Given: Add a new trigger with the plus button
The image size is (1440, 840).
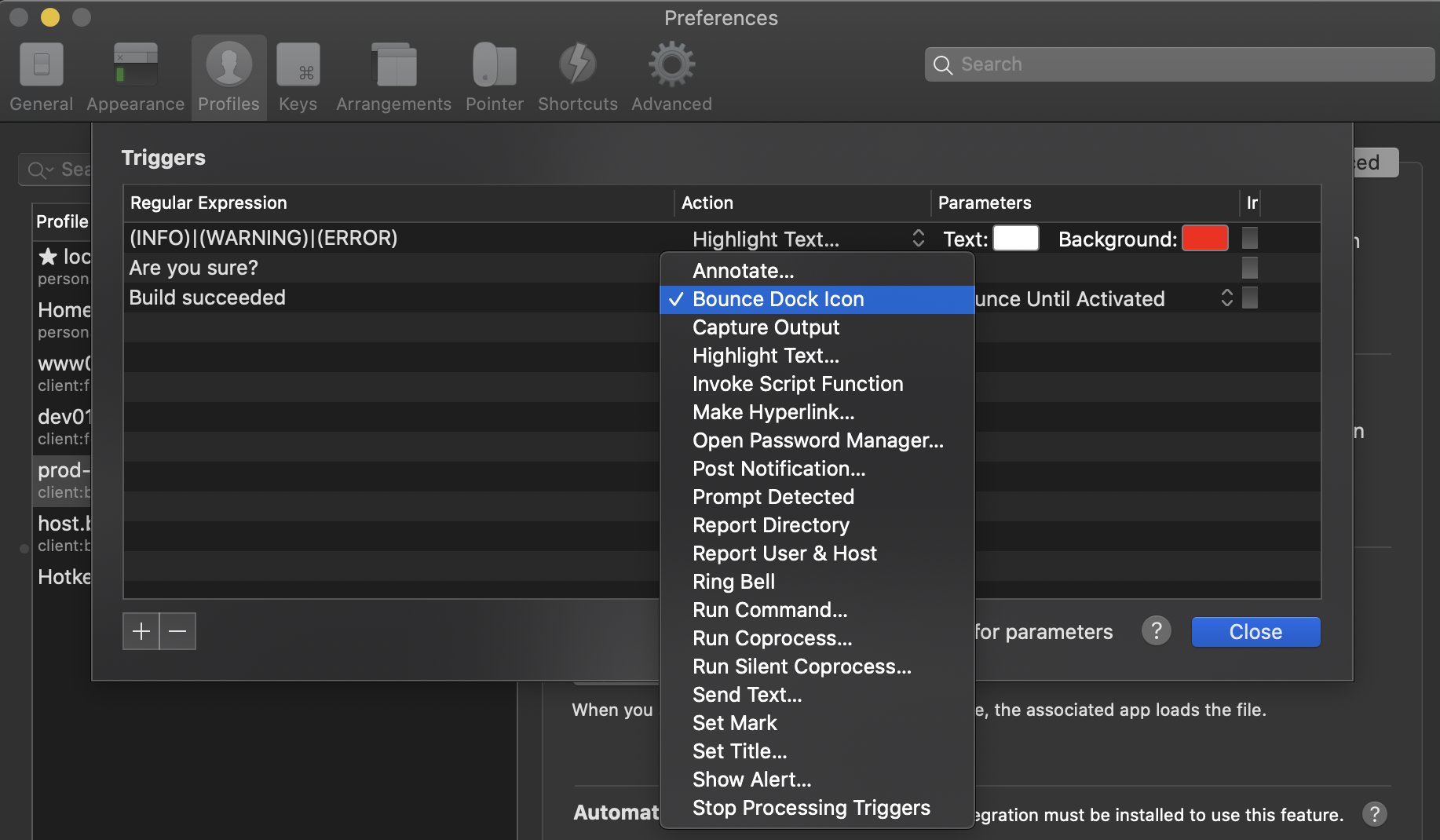Looking at the screenshot, I should click(x=141, y=631).
